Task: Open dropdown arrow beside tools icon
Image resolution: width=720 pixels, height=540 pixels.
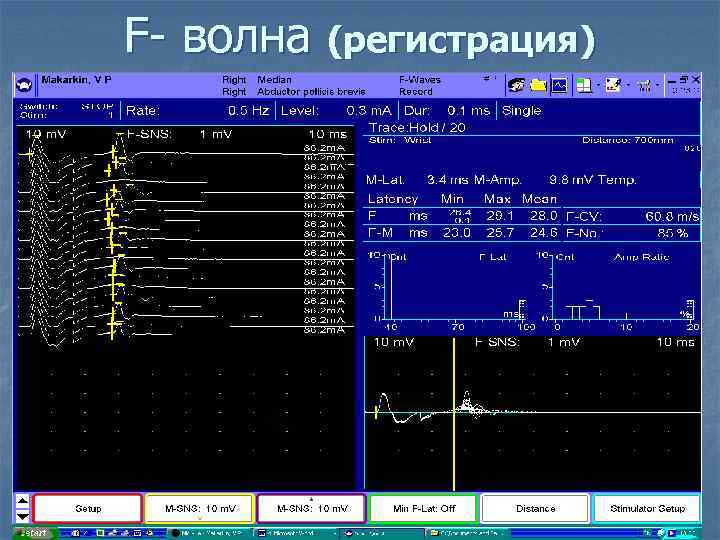Action: (658, 85)
